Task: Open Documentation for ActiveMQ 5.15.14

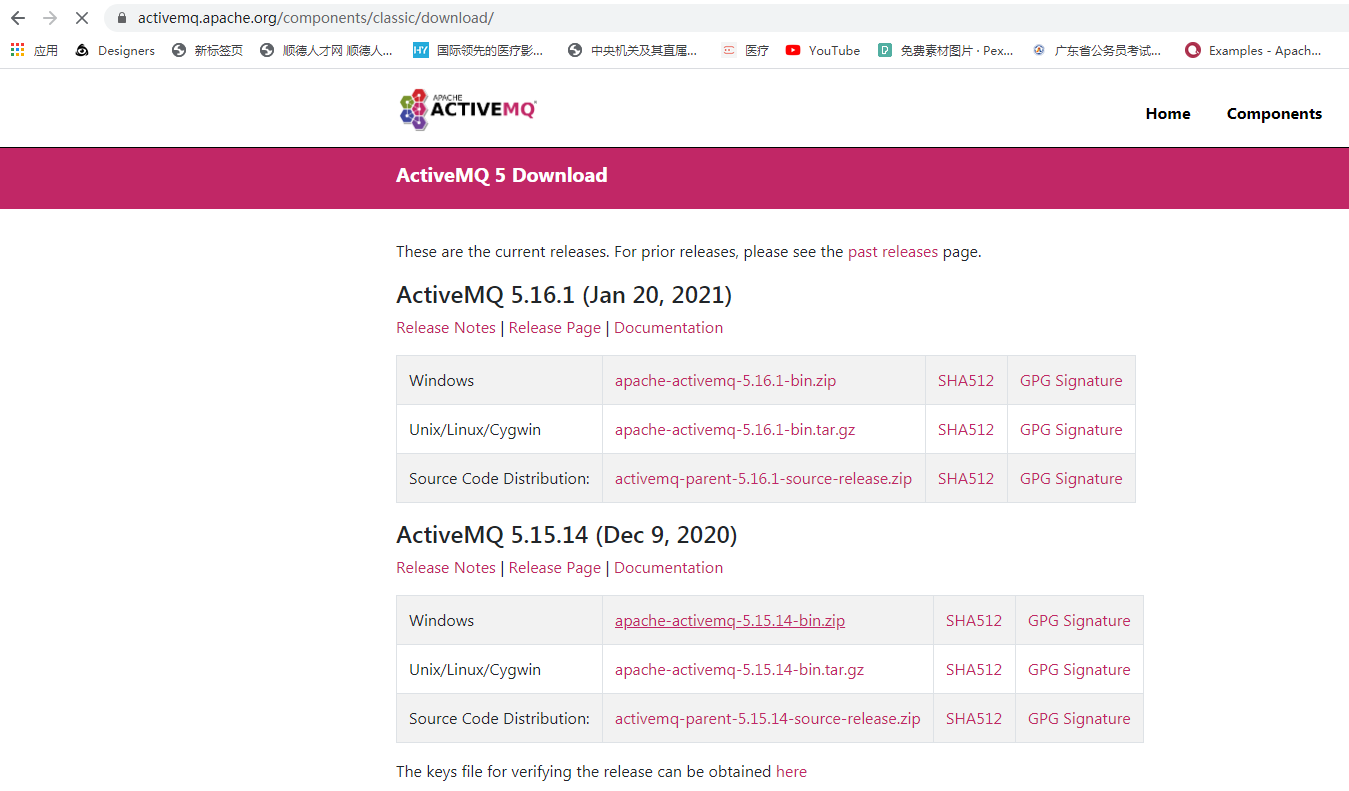Action: [668, 567]
